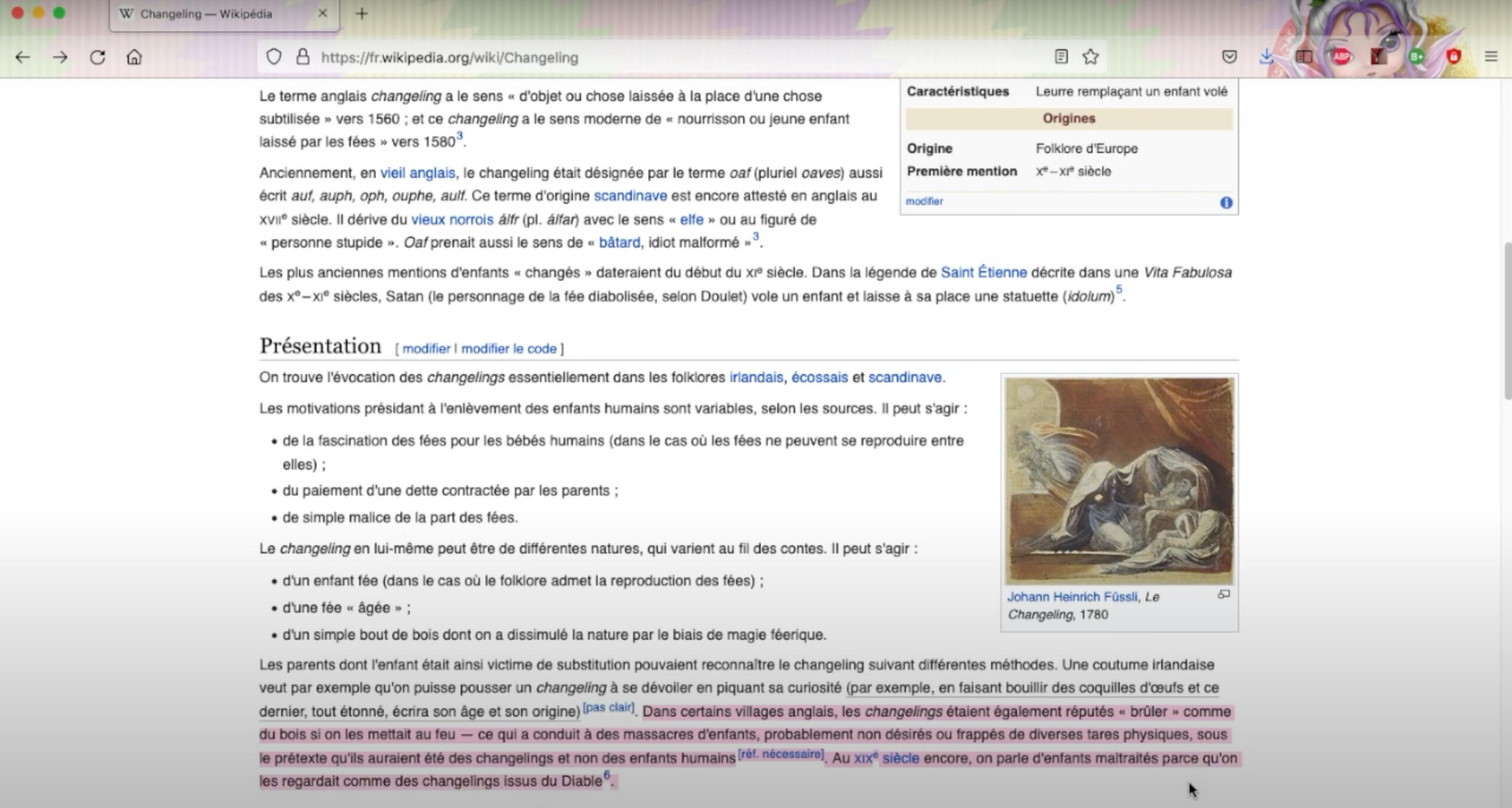Reload the Changeling Wikipedia page
Screen dimensions: 1512x808
(x=97, y=57)
